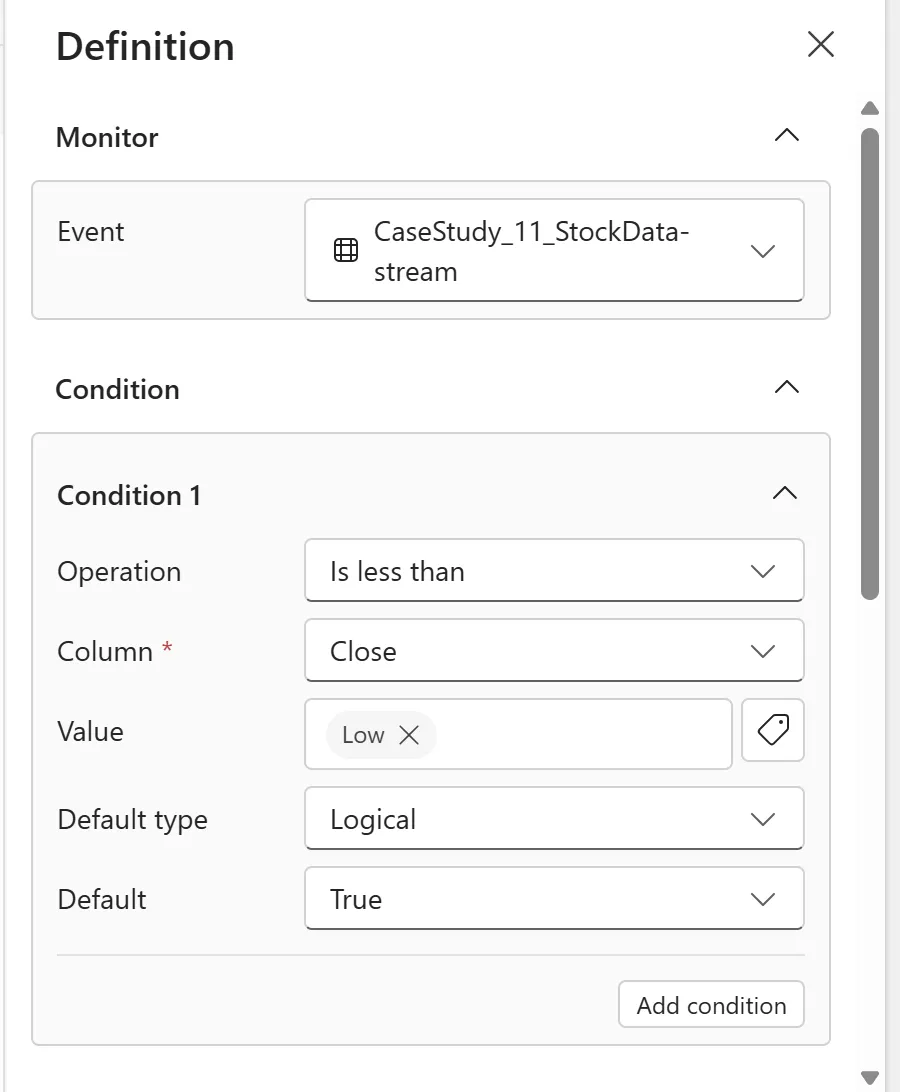The width and height of the screenshot is (900, 1092).
Task: Click the tag icon next to Value field
Action: (x=773, y=731)
